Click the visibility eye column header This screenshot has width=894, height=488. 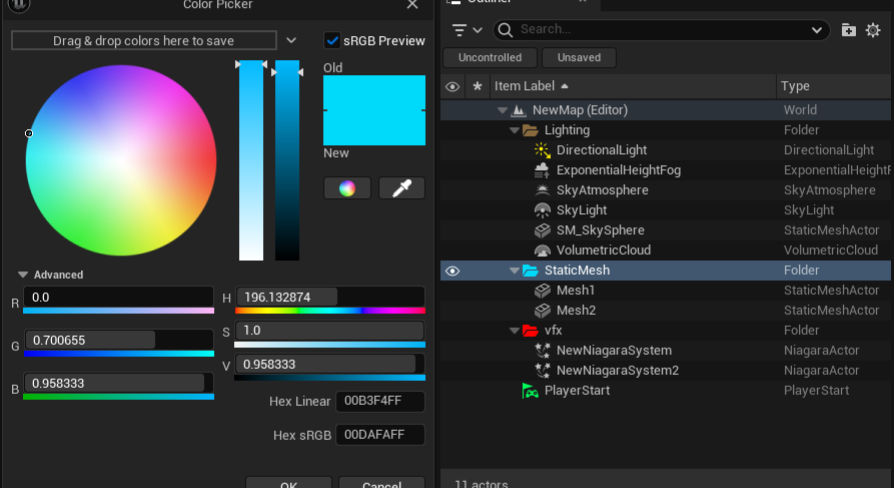[452, 87]
